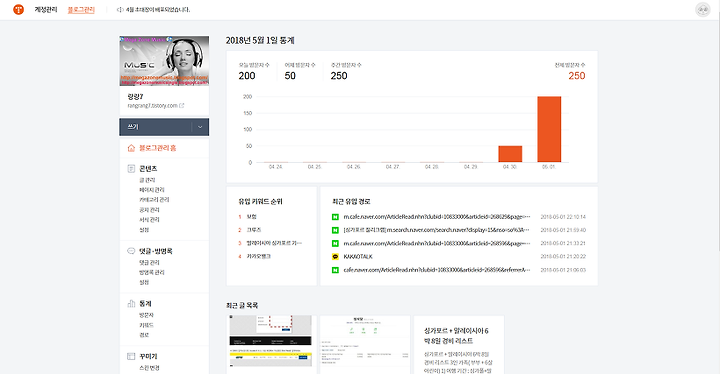Click the Naver icon on the 21:33:21 referrer row

(335, 244)
